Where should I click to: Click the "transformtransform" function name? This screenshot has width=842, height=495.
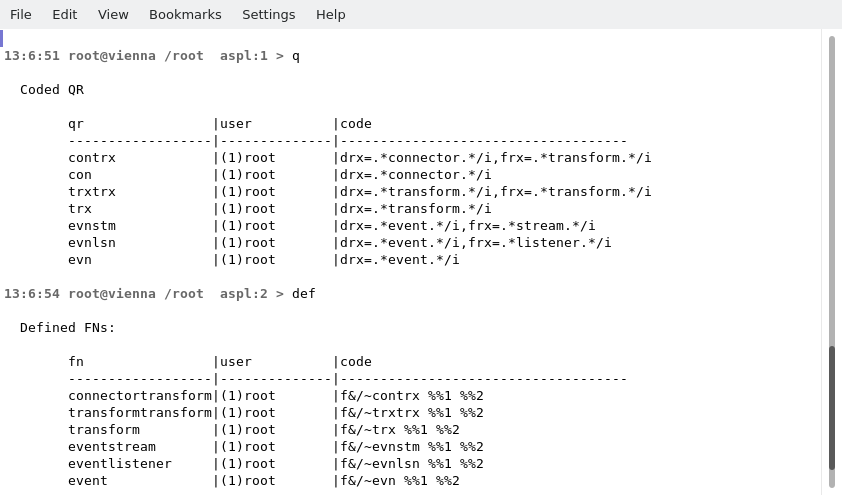click(140, 413)
